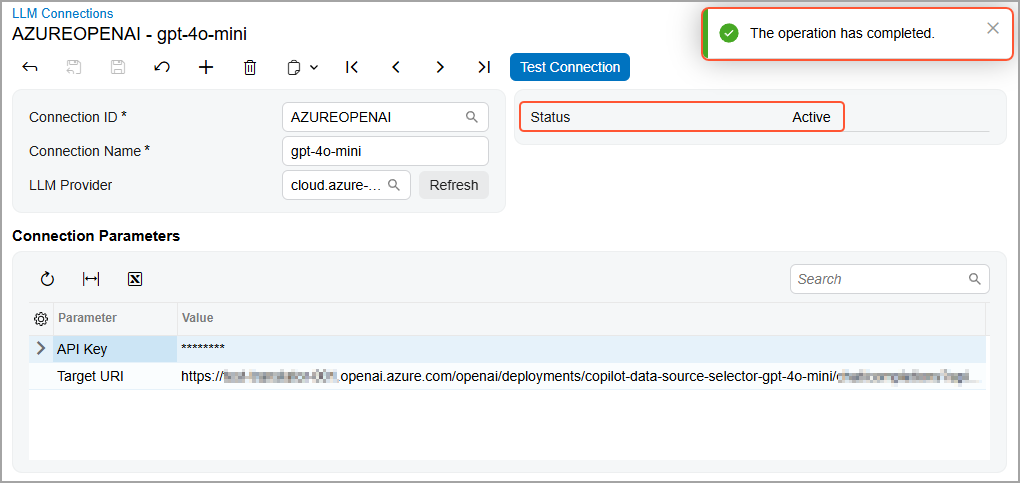
Task: Open grid column settings gear
Action: tap(41, 319)
